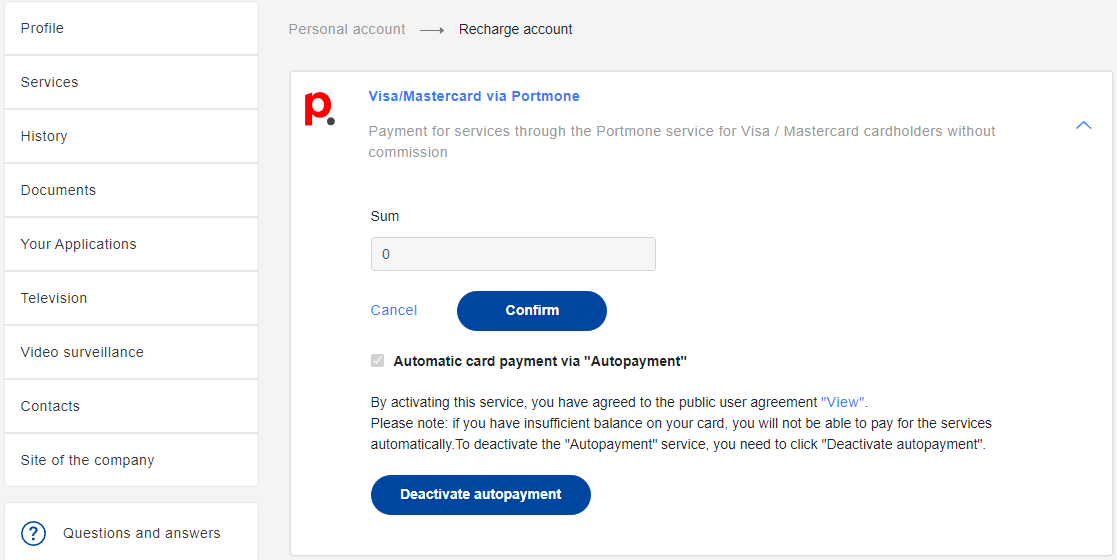The width and height of the screenshot is (1117, 560).
Task: Go to the Contacts page
Action: point(131,406)
